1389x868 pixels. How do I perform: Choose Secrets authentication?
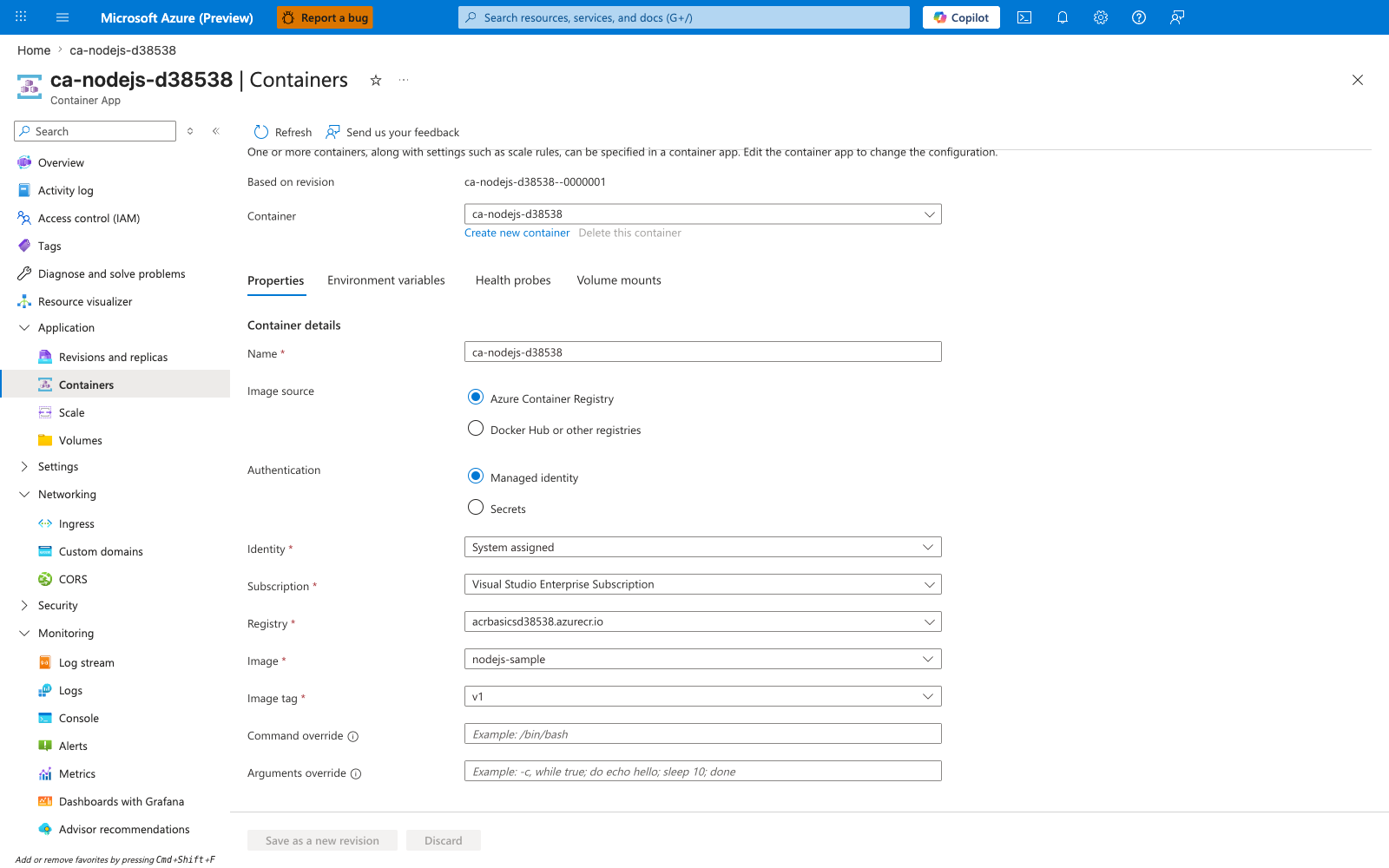[x=476, y=508]
